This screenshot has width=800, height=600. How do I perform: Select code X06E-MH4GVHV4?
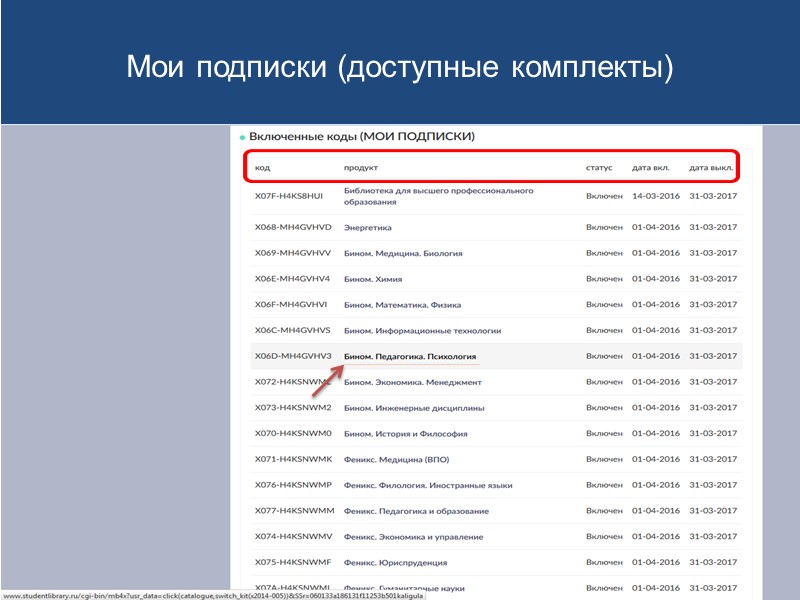292,279
